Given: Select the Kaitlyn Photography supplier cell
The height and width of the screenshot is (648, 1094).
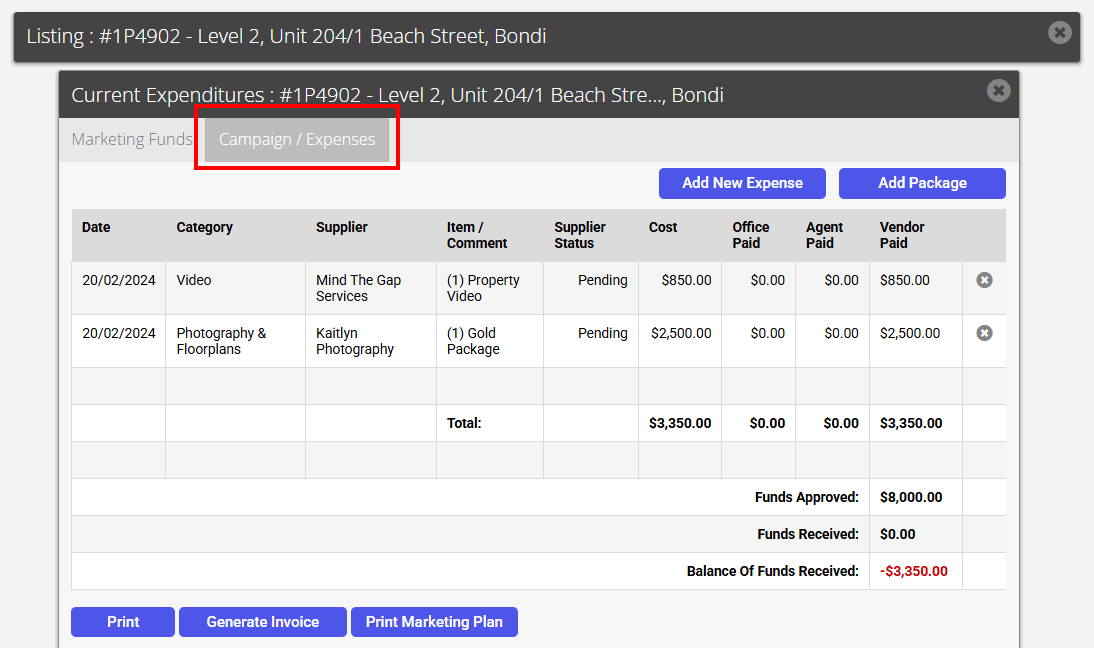Looking at the screenshot, I should click(x=371, y=341).
